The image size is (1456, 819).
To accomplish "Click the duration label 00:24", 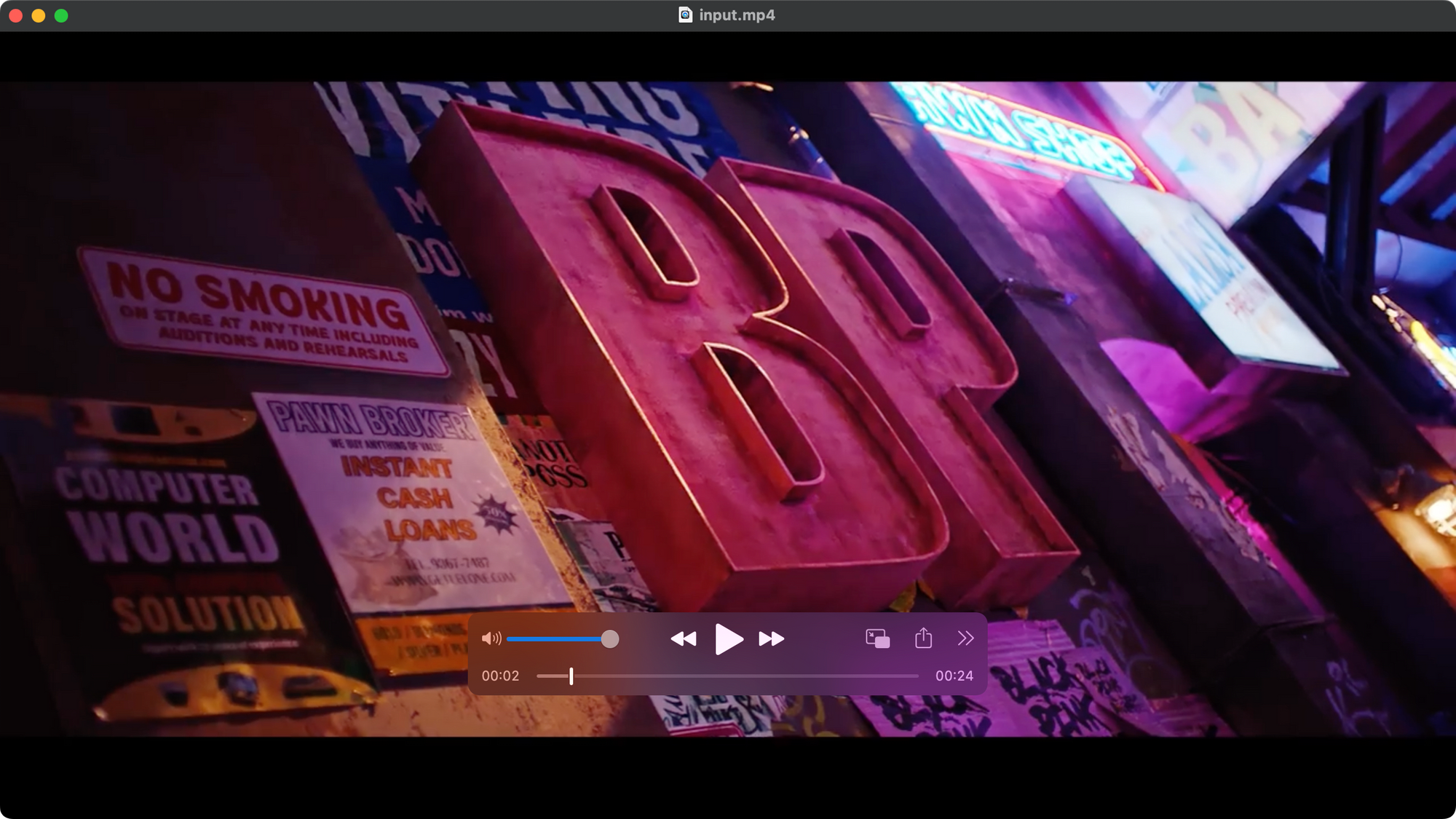I will (x=954, y=676).
